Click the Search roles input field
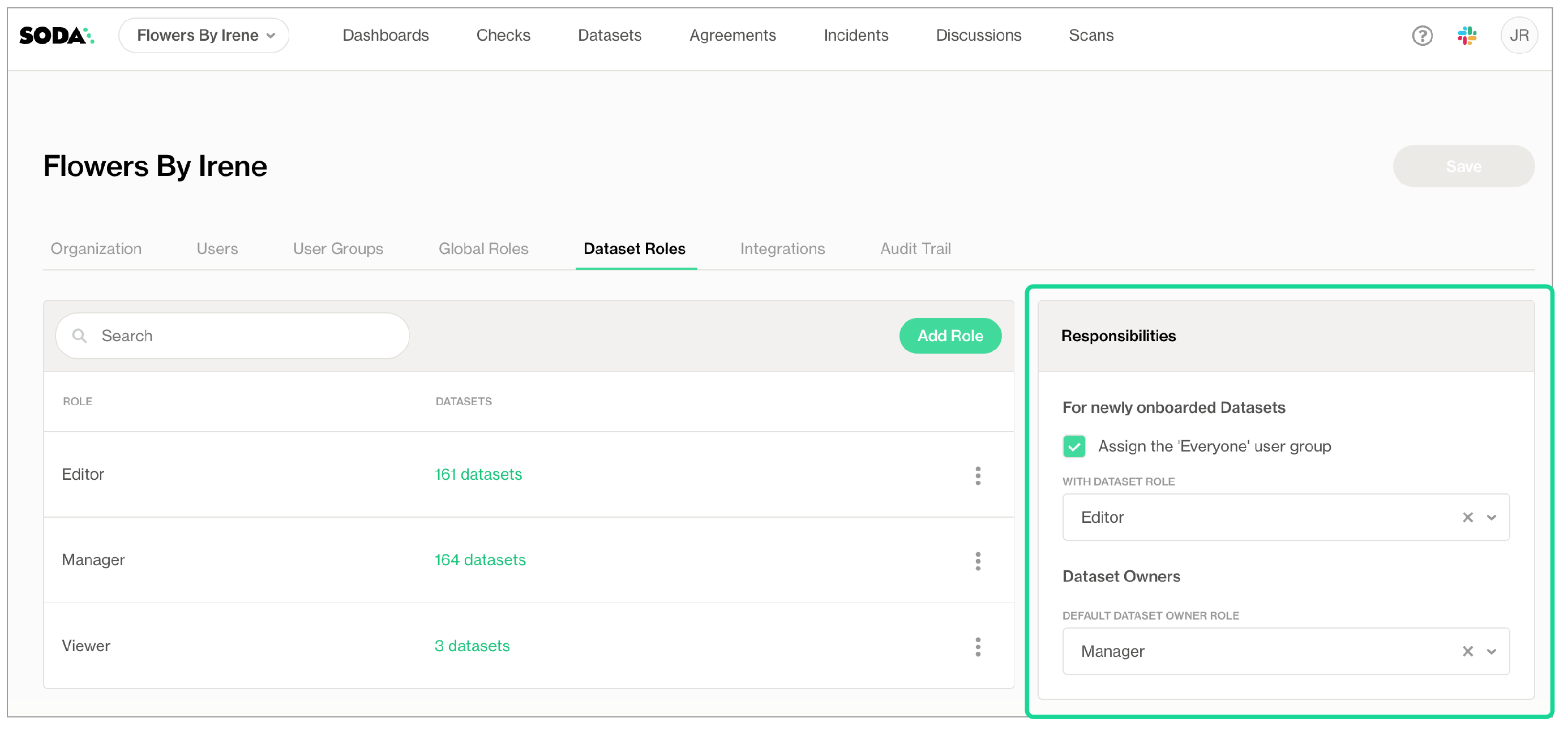This screenshot has width=1568, height=731. click(243, 336)
